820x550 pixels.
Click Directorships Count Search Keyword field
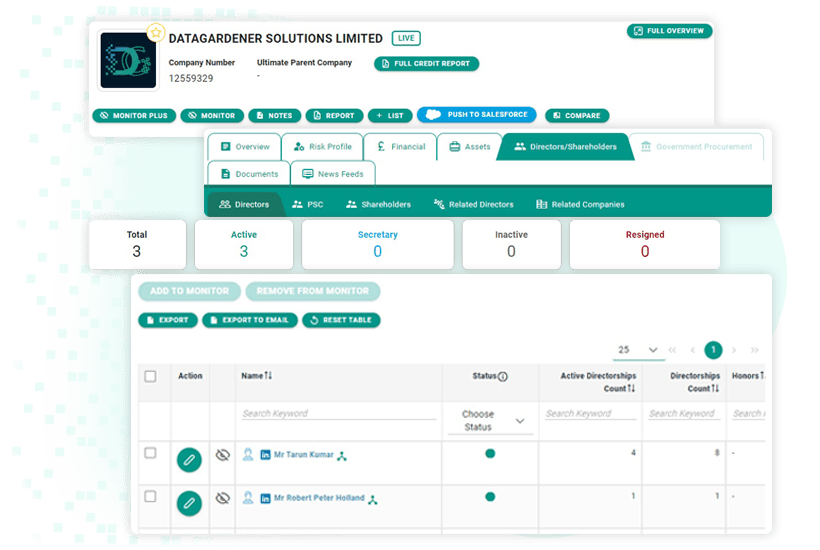pyautogui.click(x=684, y=414)
